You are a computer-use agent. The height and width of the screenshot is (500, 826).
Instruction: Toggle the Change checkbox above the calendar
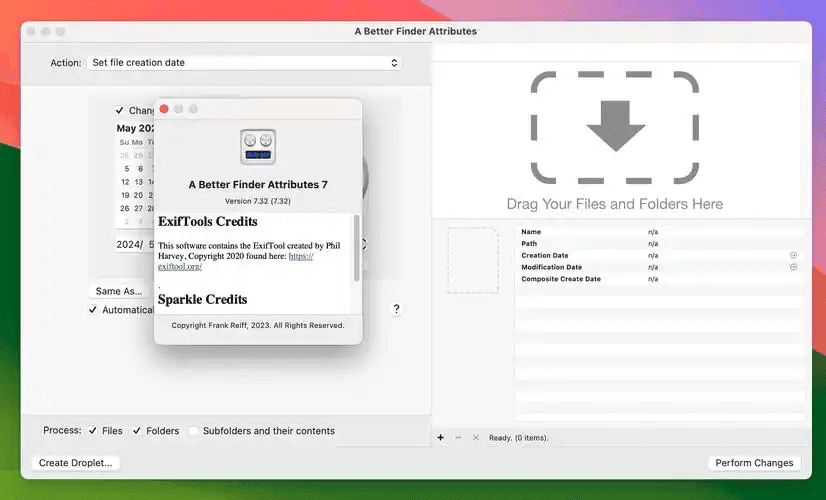[120, 110]
